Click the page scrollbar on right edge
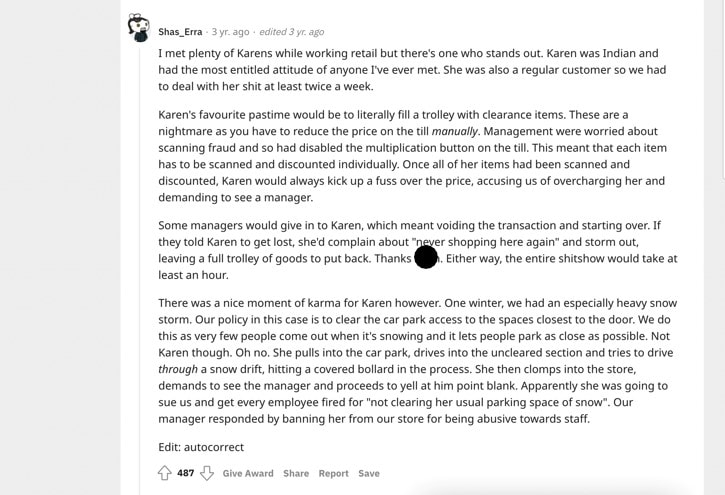The image size is (725, 495). click(x=723, y=88)
